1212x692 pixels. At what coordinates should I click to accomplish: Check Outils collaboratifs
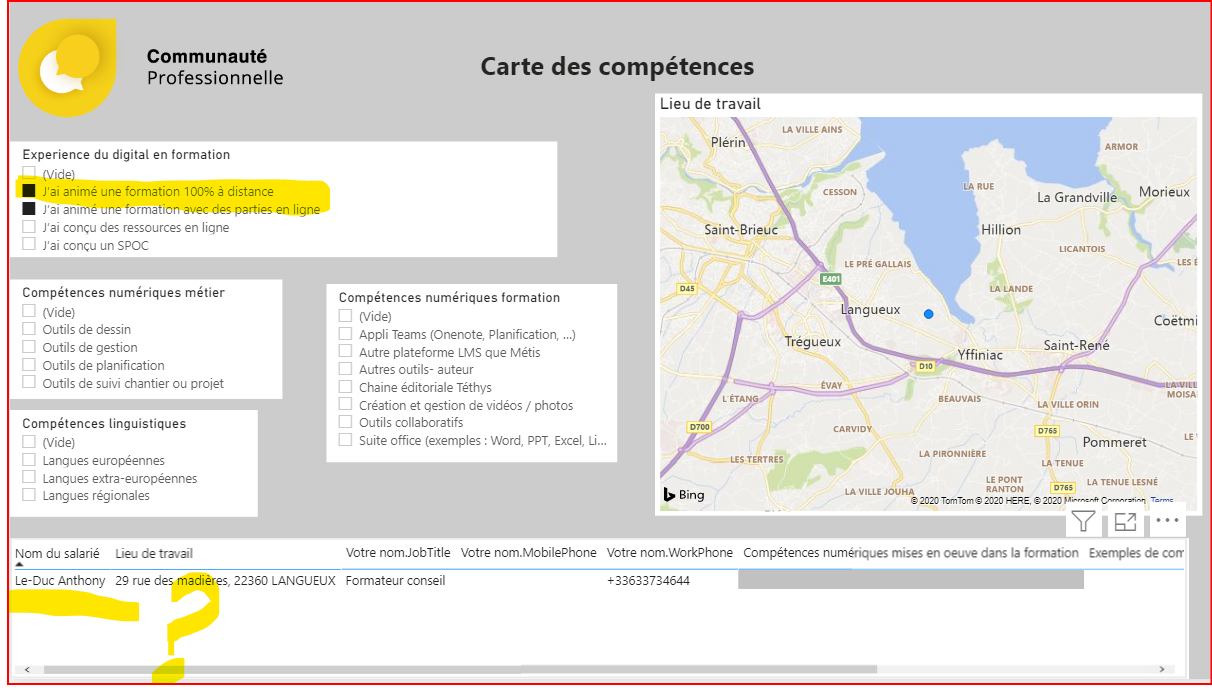point(345,422)
